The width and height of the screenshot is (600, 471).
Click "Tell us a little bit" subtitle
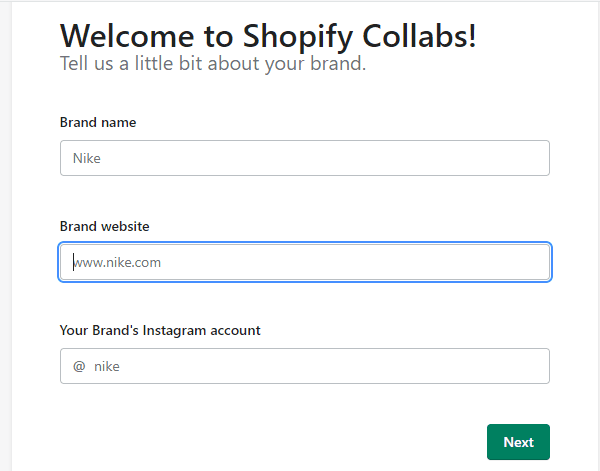(213, 64)
